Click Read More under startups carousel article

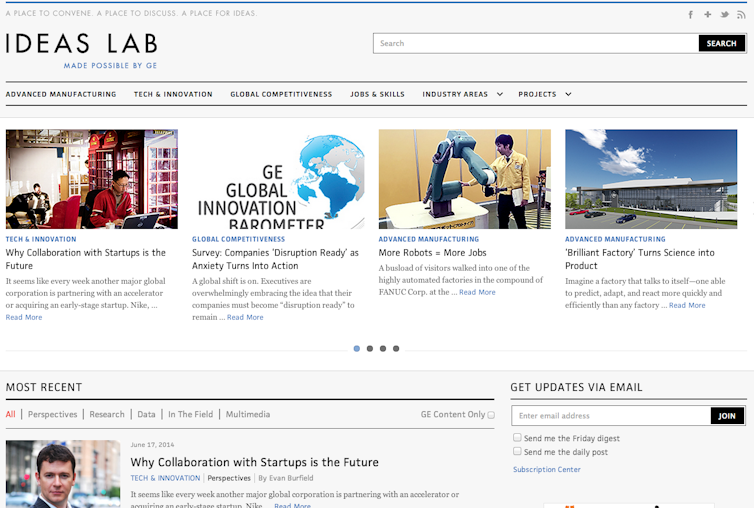pos(24,318)
